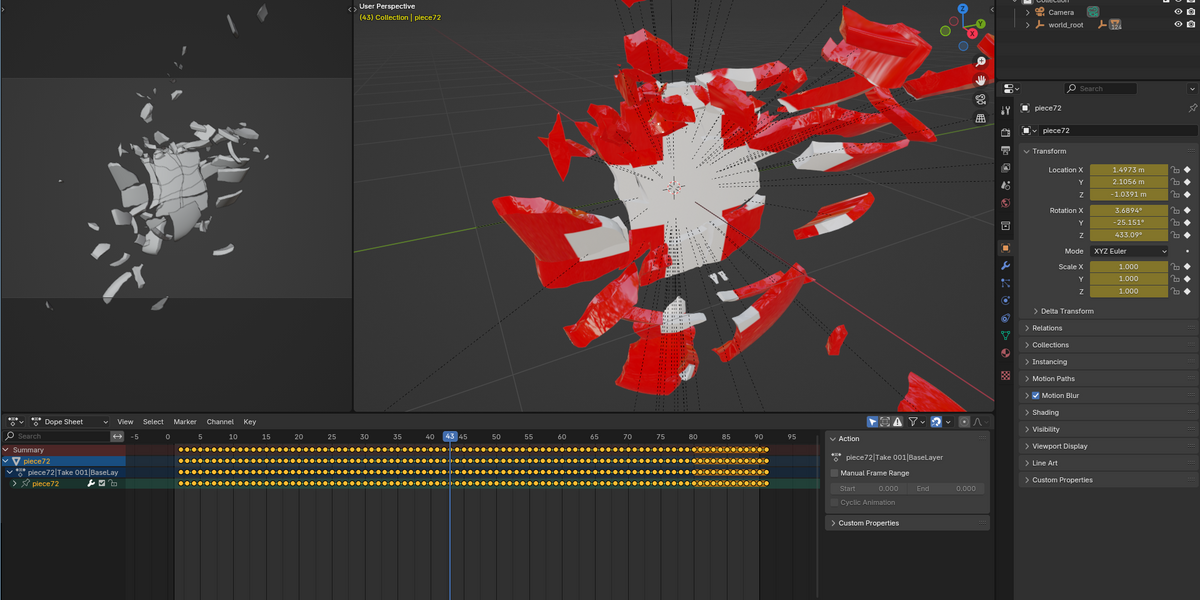Click the Properties editor search field
This screenshot has height=600, width=1200.
pos(1100,88)
